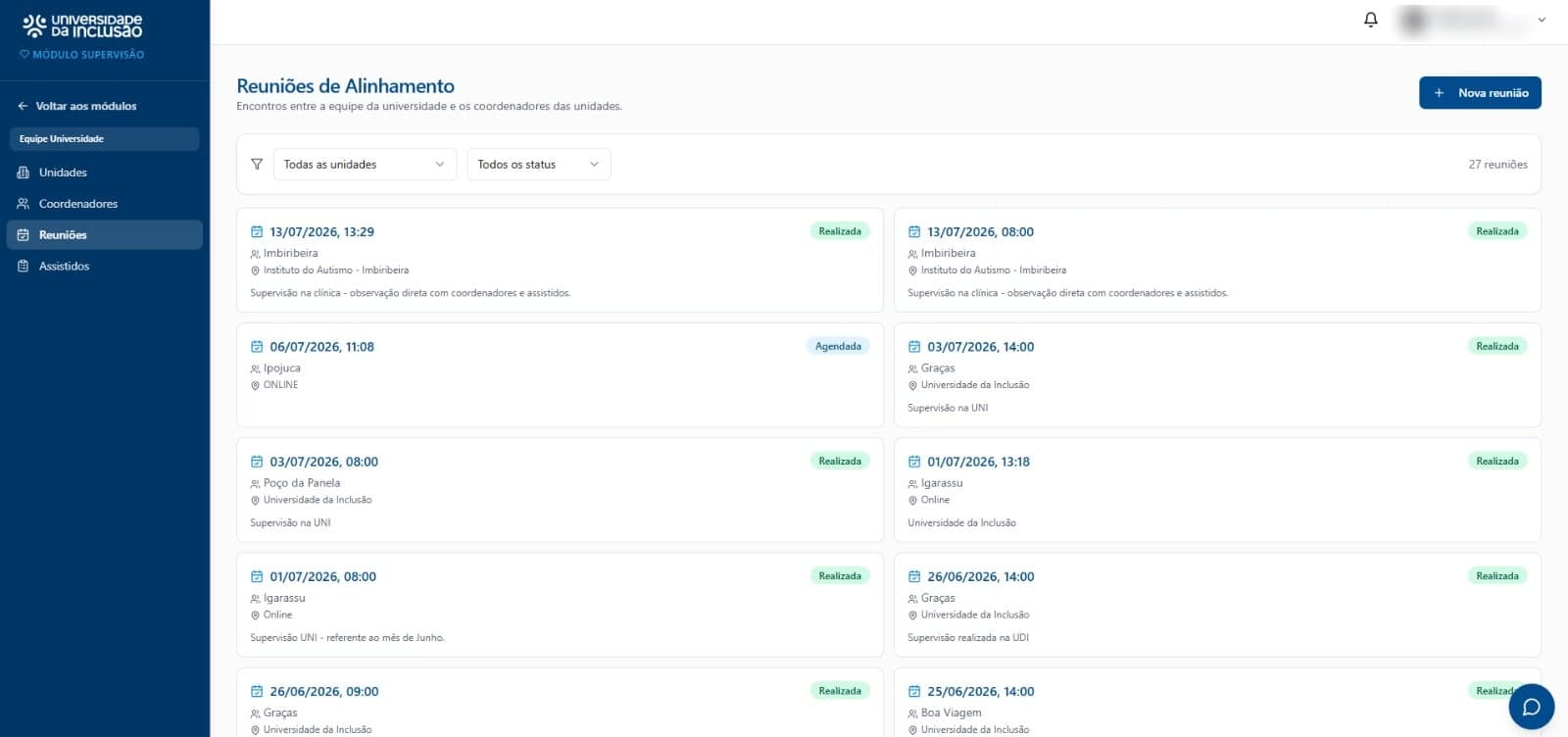Click the Reuniões calendar icon in sidebar

24,235
